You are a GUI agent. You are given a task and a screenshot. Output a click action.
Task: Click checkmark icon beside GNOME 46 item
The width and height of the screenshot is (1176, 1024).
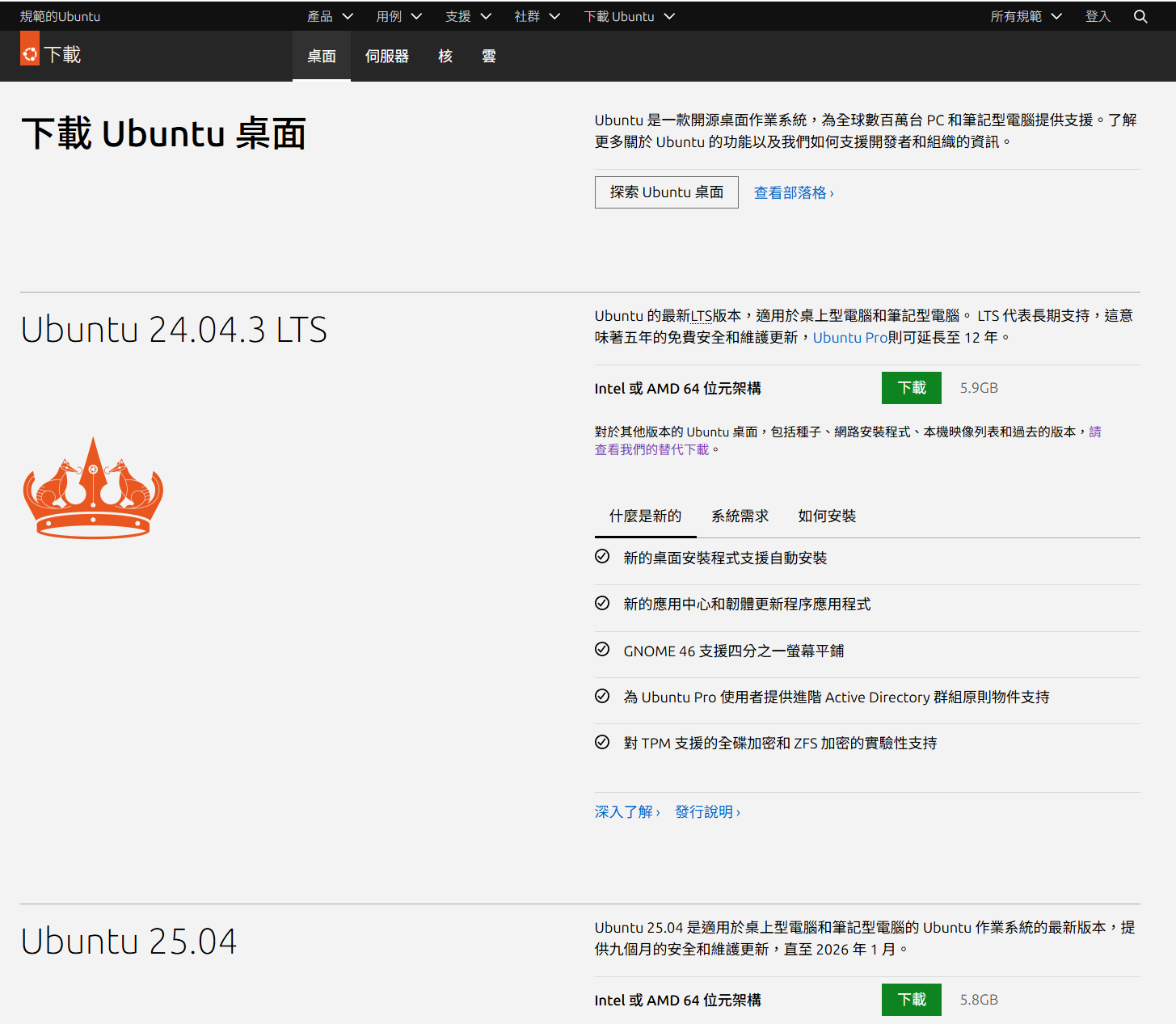click(602, 650)
